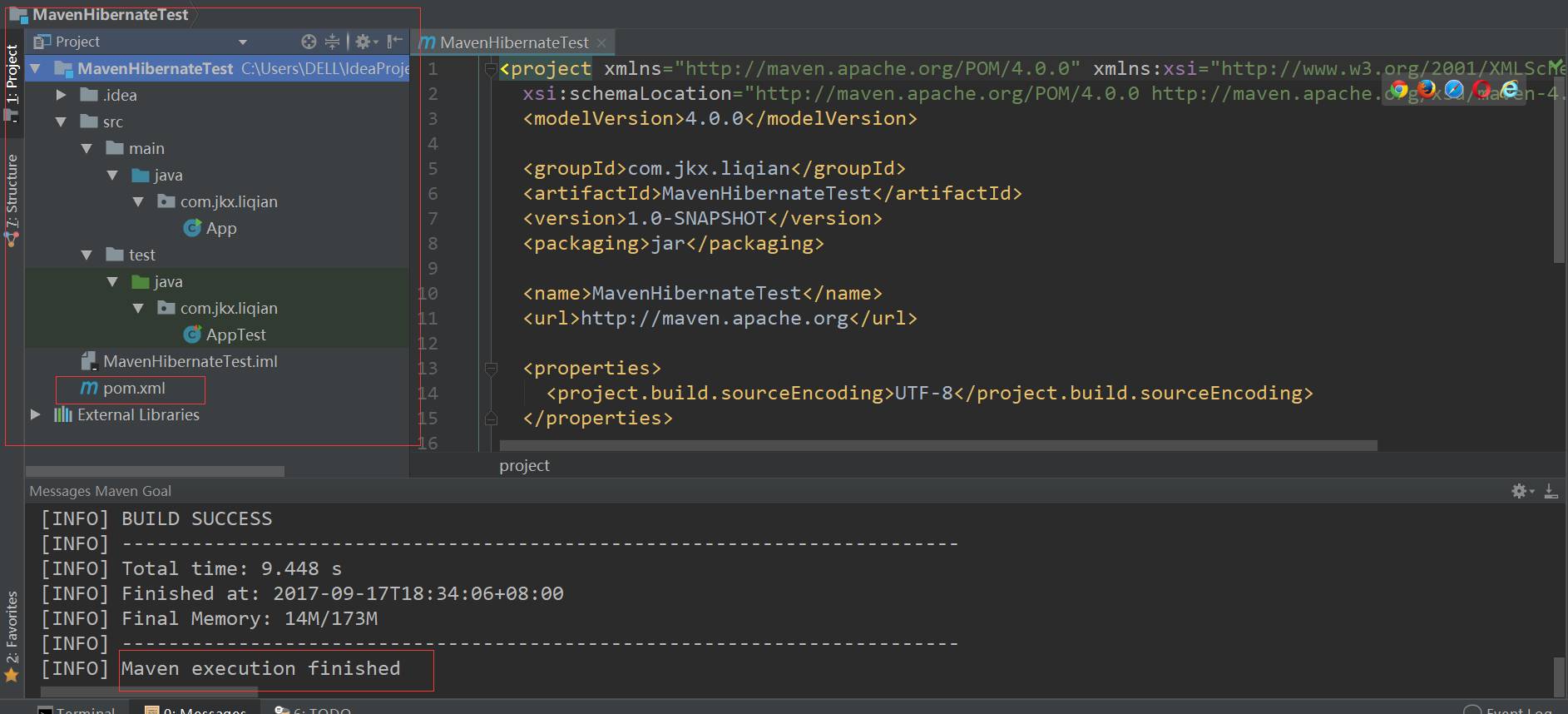
Task: Click the green java test folder icon
Action: point(141,281)
